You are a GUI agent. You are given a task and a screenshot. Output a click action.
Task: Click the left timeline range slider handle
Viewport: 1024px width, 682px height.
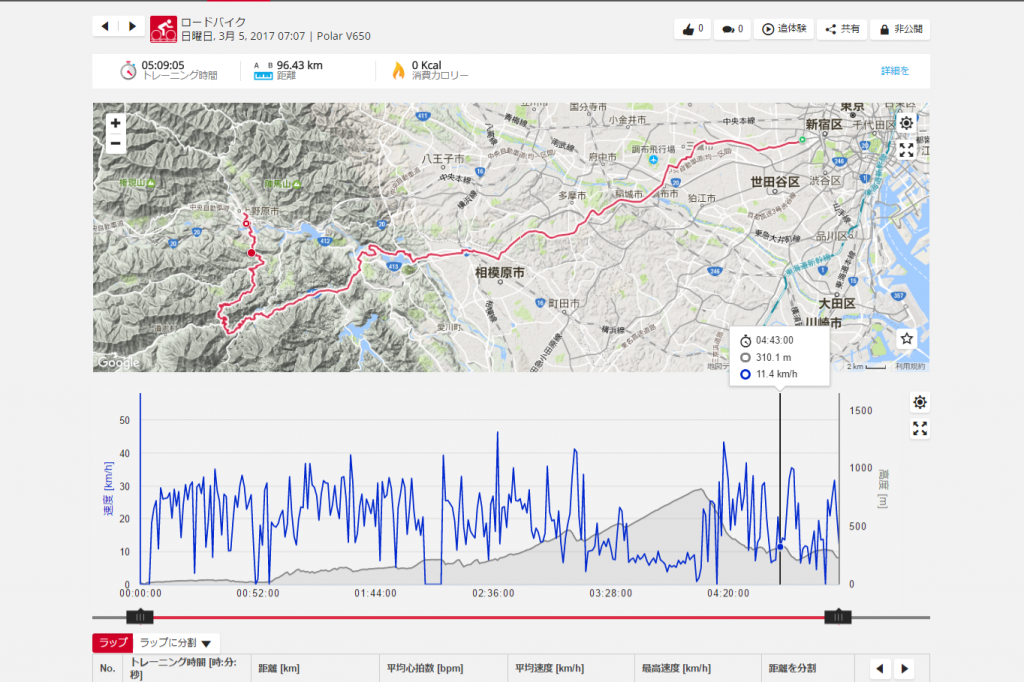click(x=143, y=617)
